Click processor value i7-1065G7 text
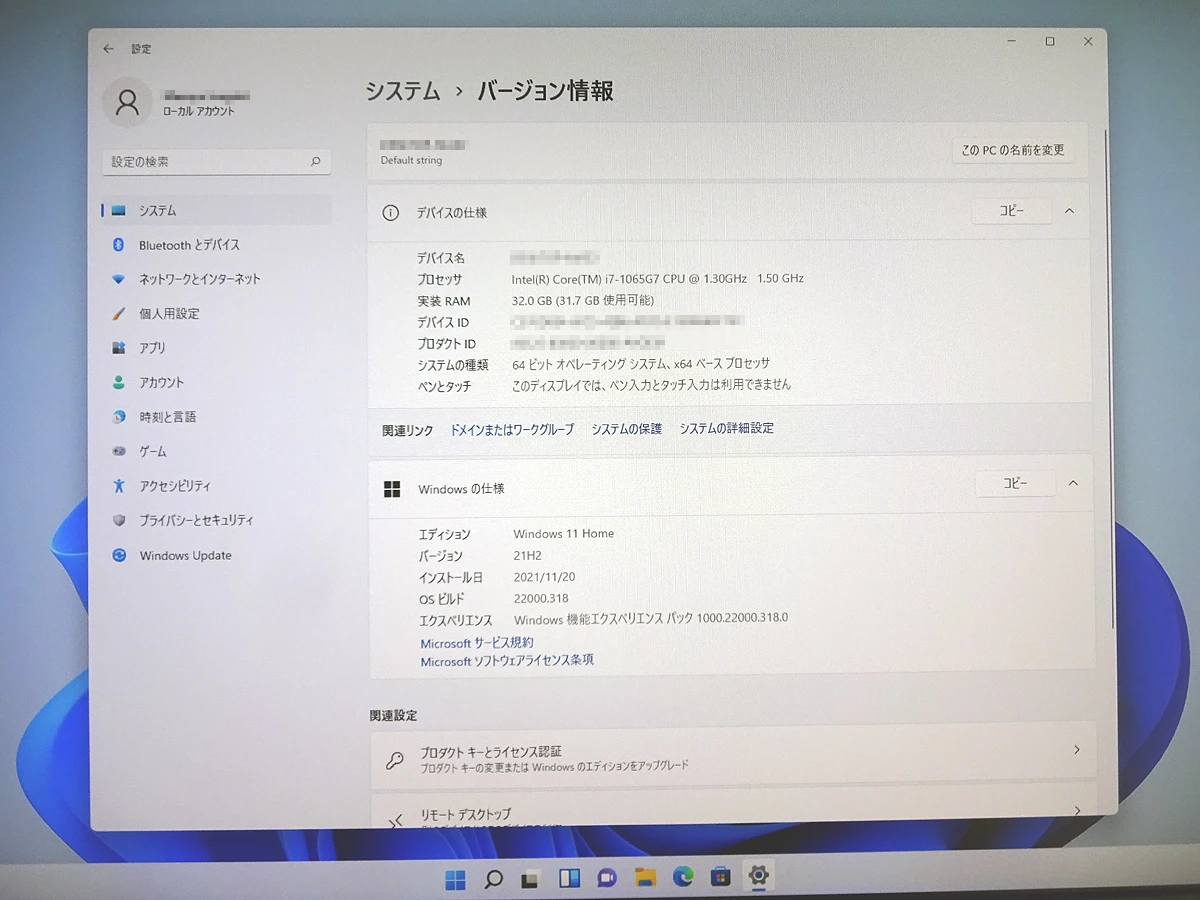Screen dimensions: 1200x900 click(x=657, y=278)
